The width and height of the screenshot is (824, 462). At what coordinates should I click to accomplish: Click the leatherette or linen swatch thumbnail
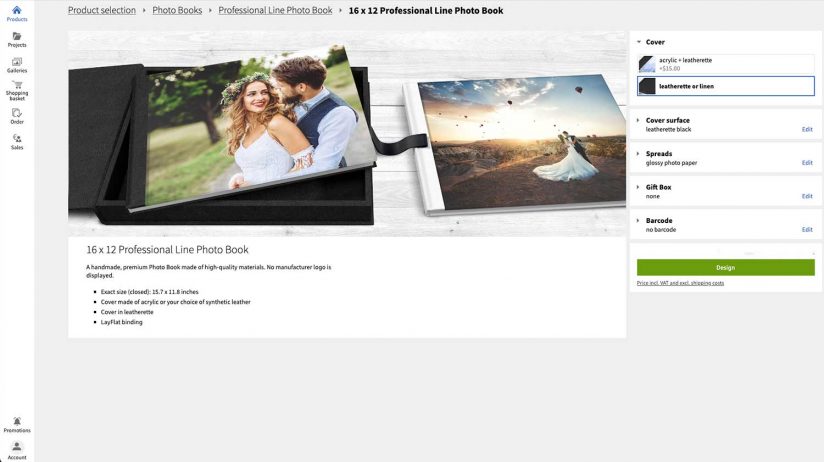(x=647, y=86)
